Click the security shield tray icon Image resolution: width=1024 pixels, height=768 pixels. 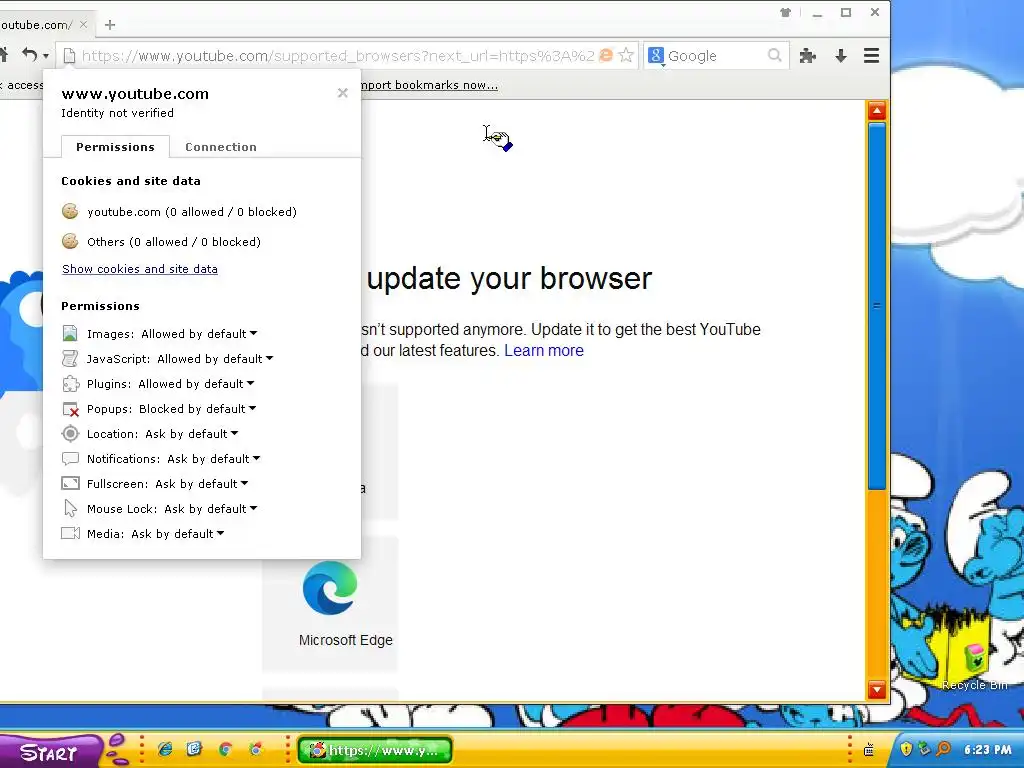(905, 749)
